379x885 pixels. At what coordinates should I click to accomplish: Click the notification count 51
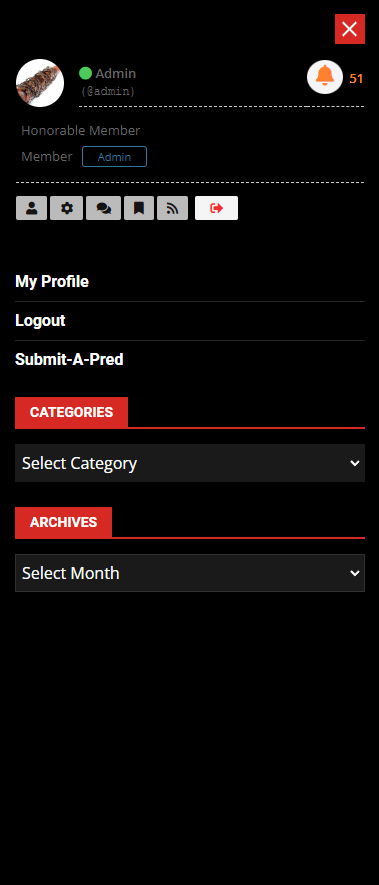[356, 79]
